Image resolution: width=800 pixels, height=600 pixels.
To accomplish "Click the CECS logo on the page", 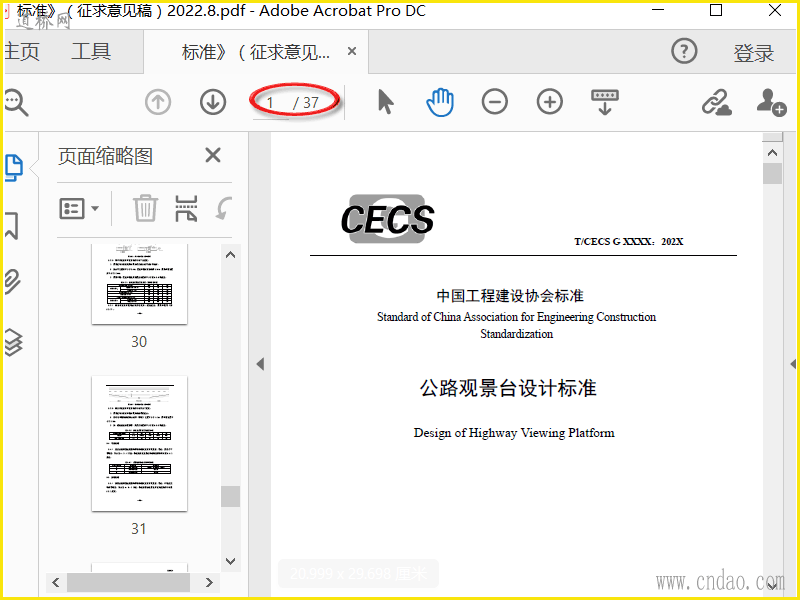I will [387, 219].
